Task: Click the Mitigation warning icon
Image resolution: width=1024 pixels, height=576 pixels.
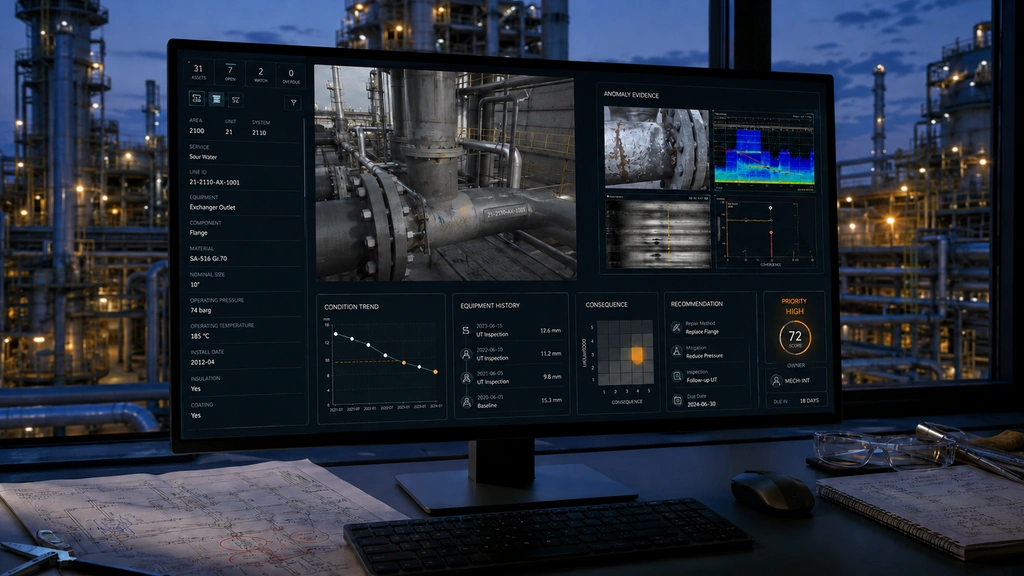Action: pyautogui.click(x=677, y=351)
